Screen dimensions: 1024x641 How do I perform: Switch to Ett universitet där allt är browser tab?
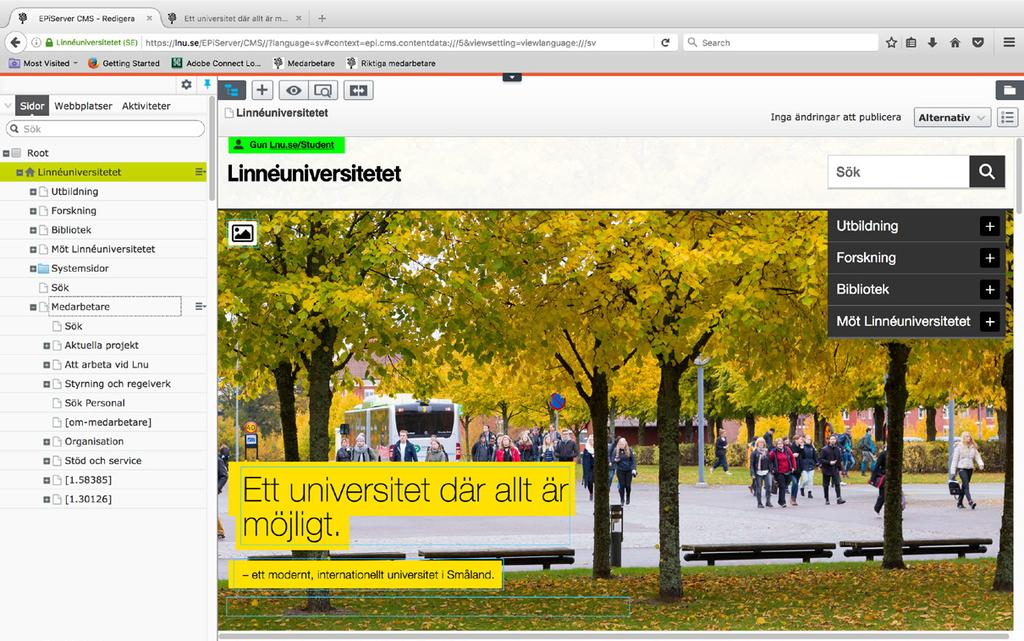coord(235,18)
